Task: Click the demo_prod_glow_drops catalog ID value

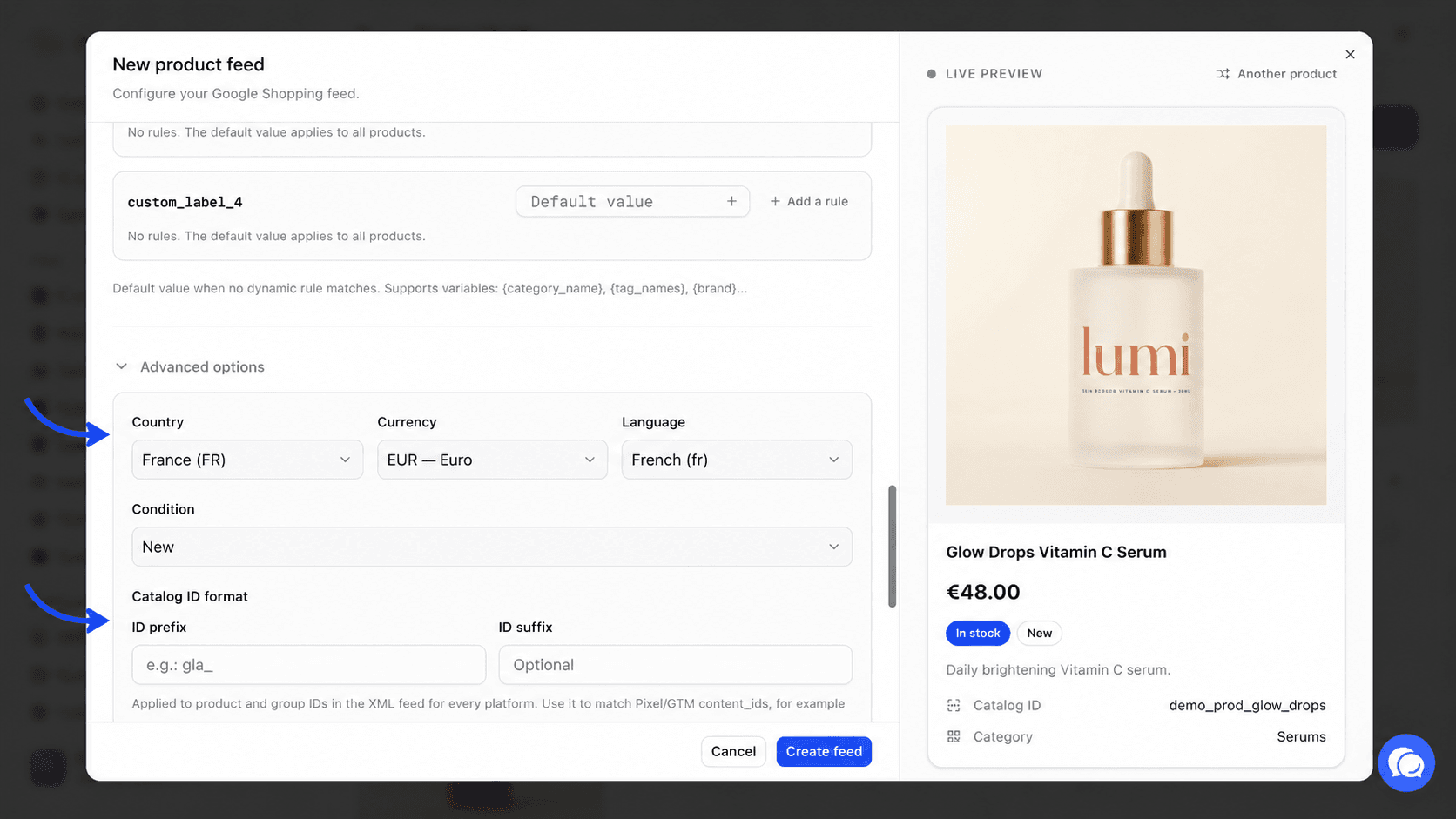Action: 1247,706
